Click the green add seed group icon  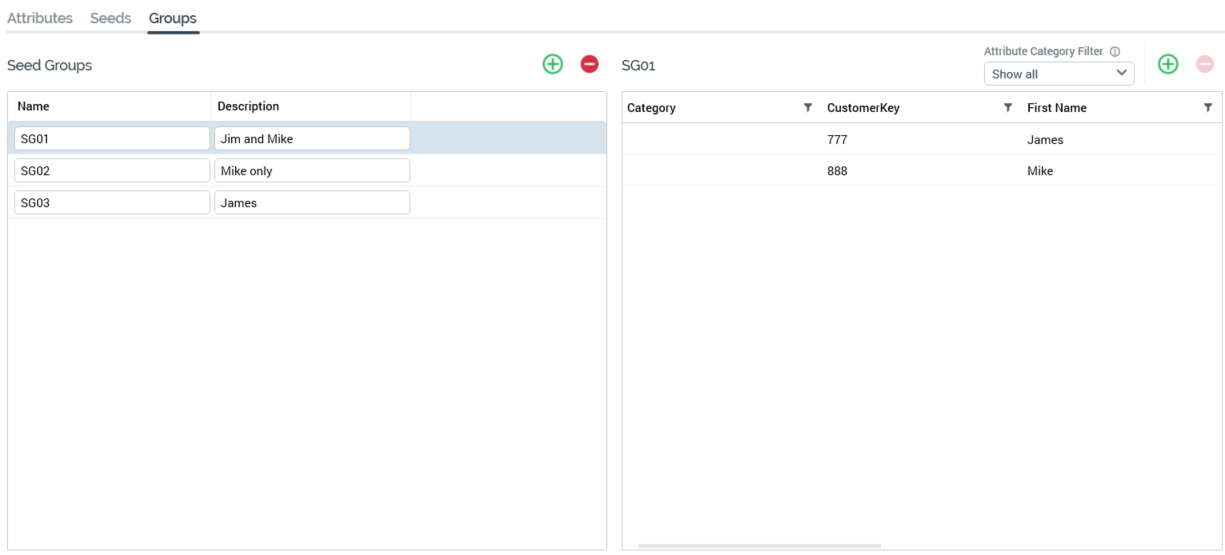(x=552, y=64)
